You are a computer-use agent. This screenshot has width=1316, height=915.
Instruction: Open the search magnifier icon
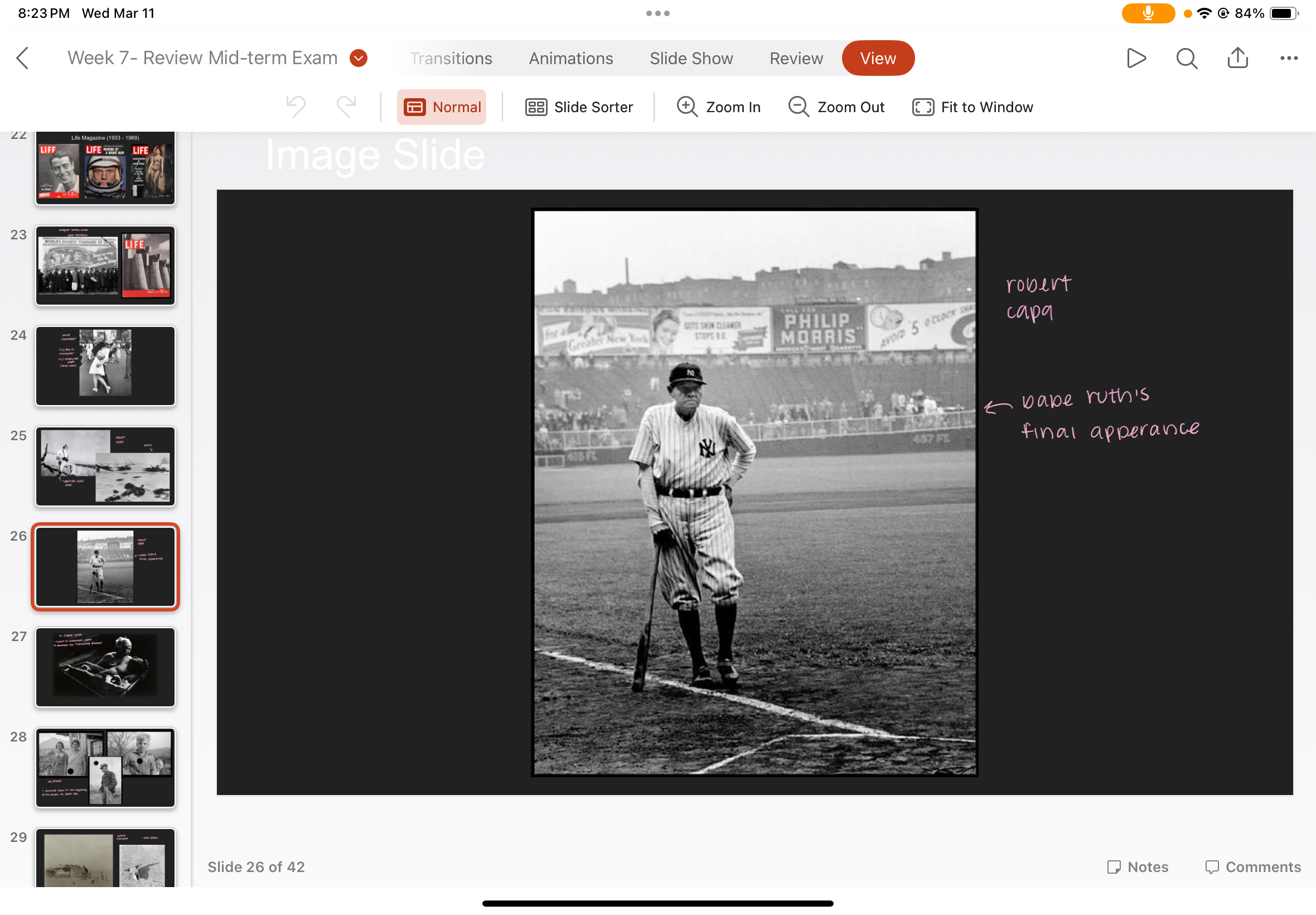[1186, 58]
